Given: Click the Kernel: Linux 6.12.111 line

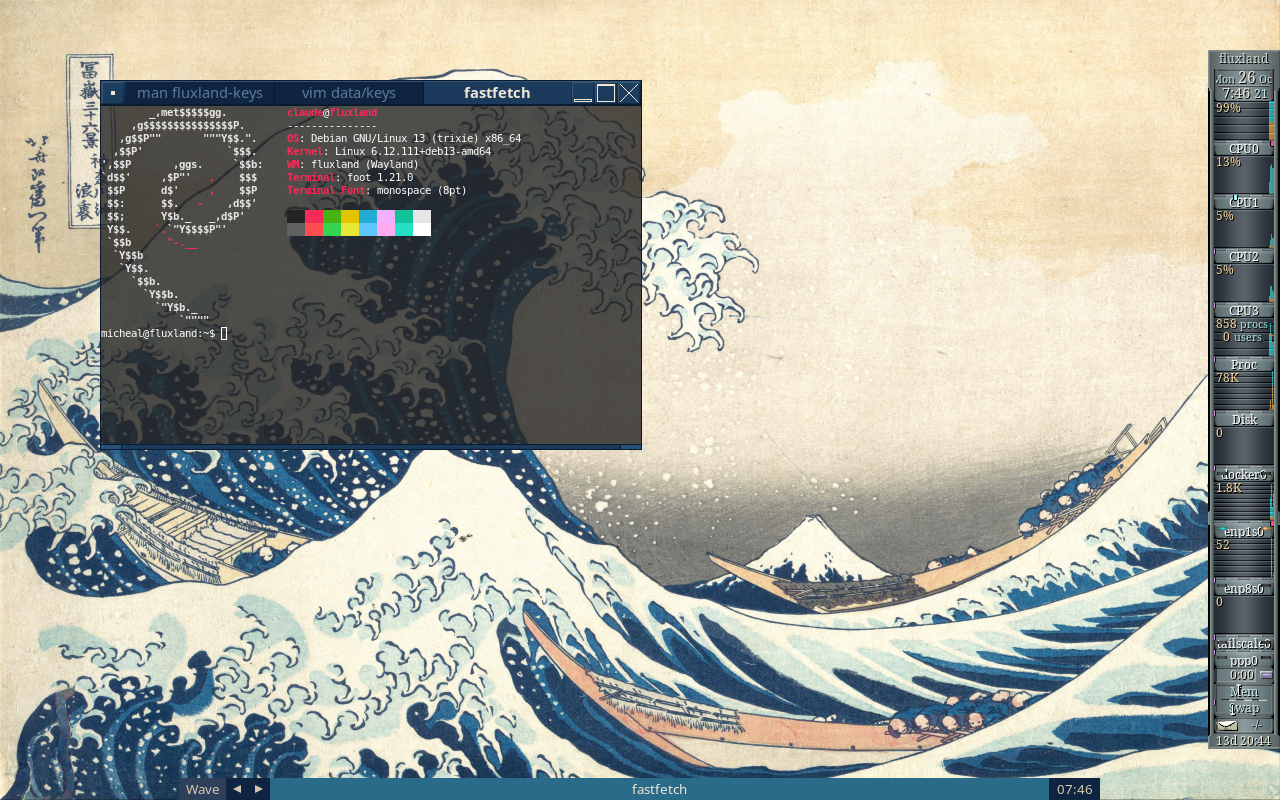Looking at the screenshot, I should tap(389, 151).
